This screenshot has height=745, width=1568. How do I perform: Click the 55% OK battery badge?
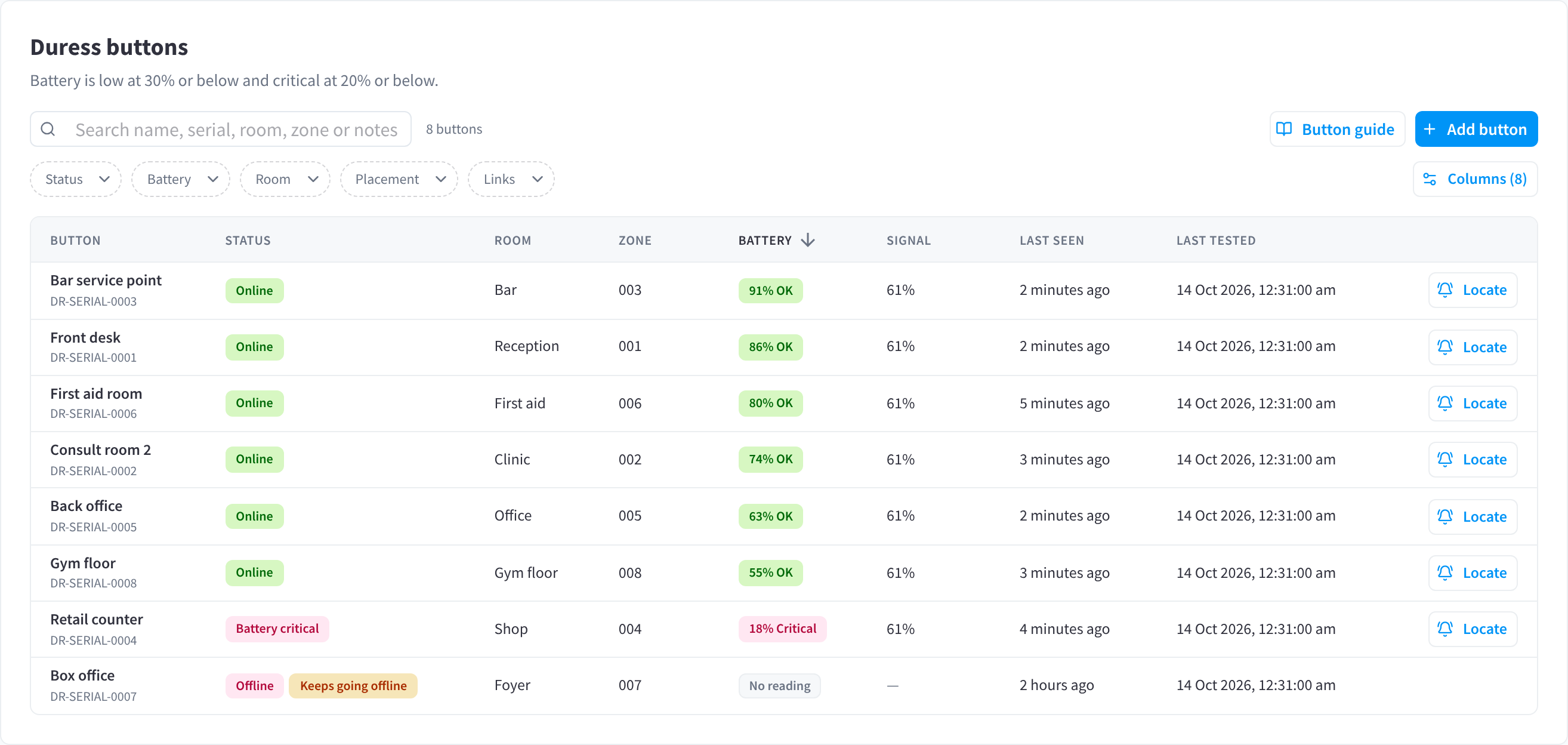click(771, 572)
